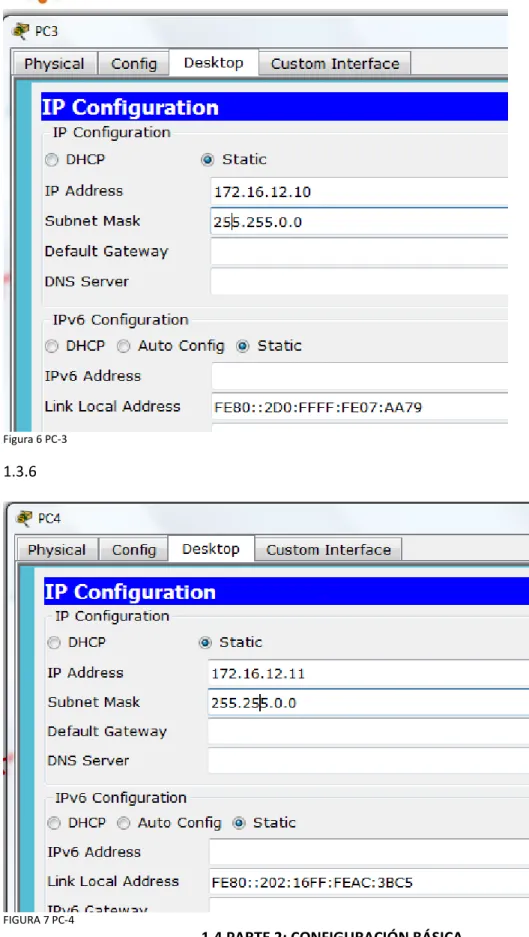Screen dimensions: 529x937
Task: Select IPv4 Static radio button in PC3
Action: [208, 160]
